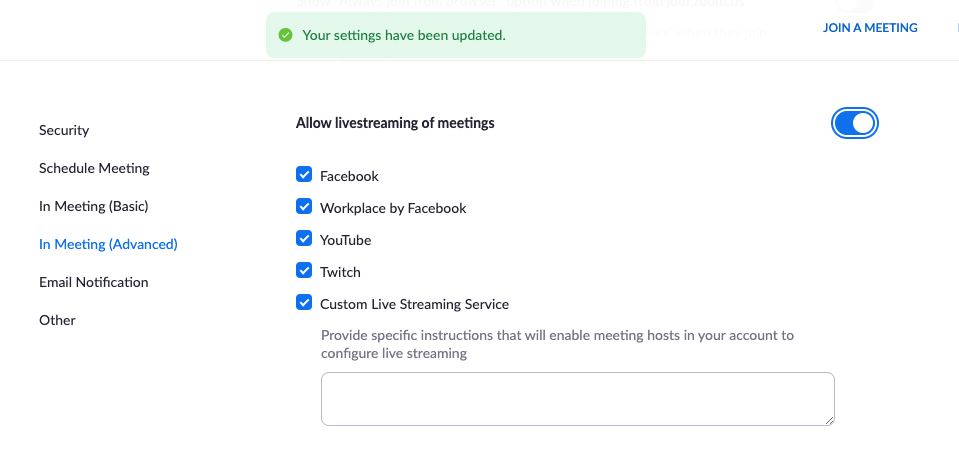The image size is (959, 464).
Task: Click the green success checkmark icon
Action: [285, 35]
